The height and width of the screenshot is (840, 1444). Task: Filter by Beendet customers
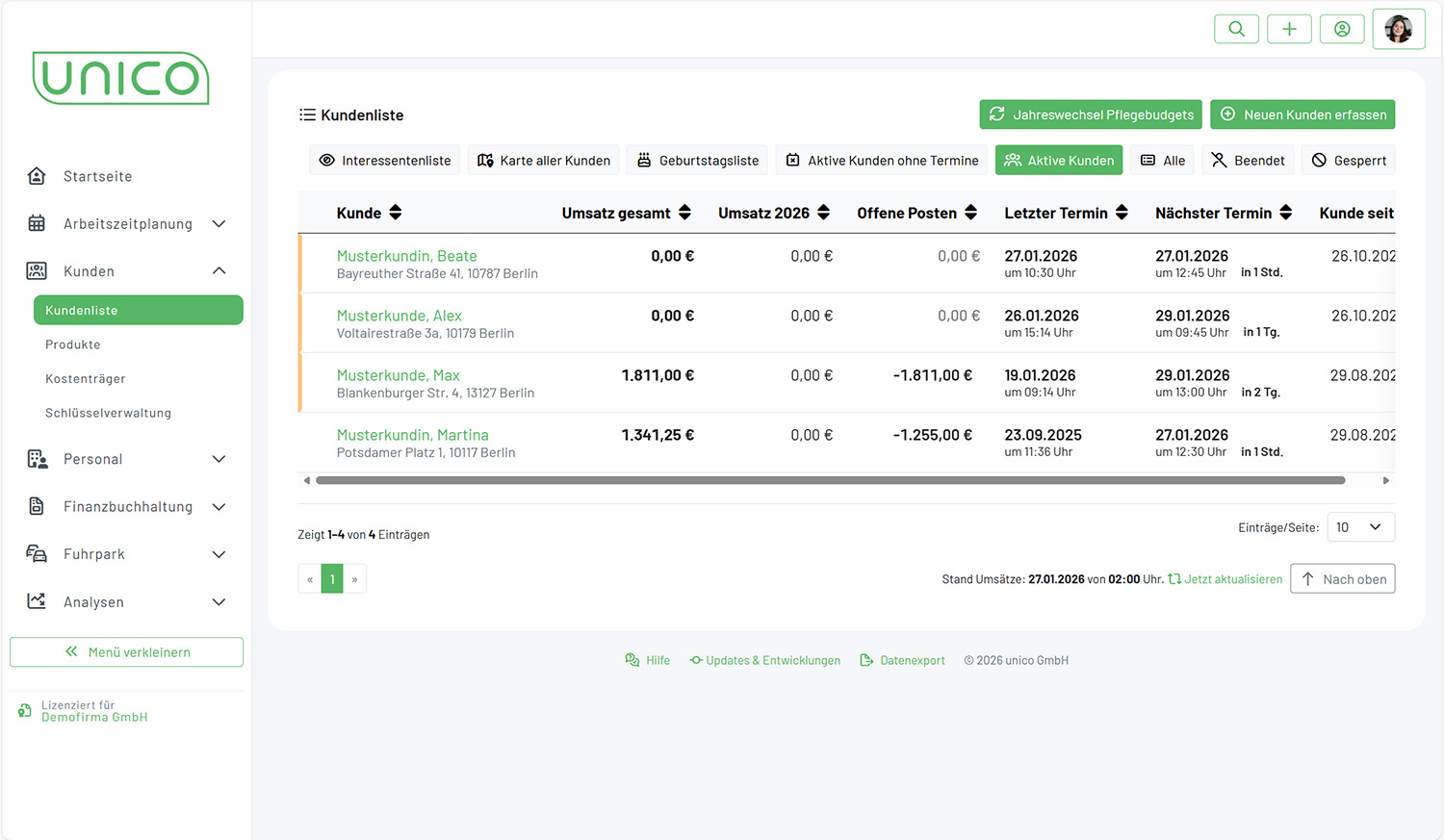click(x=1248, y=161)
